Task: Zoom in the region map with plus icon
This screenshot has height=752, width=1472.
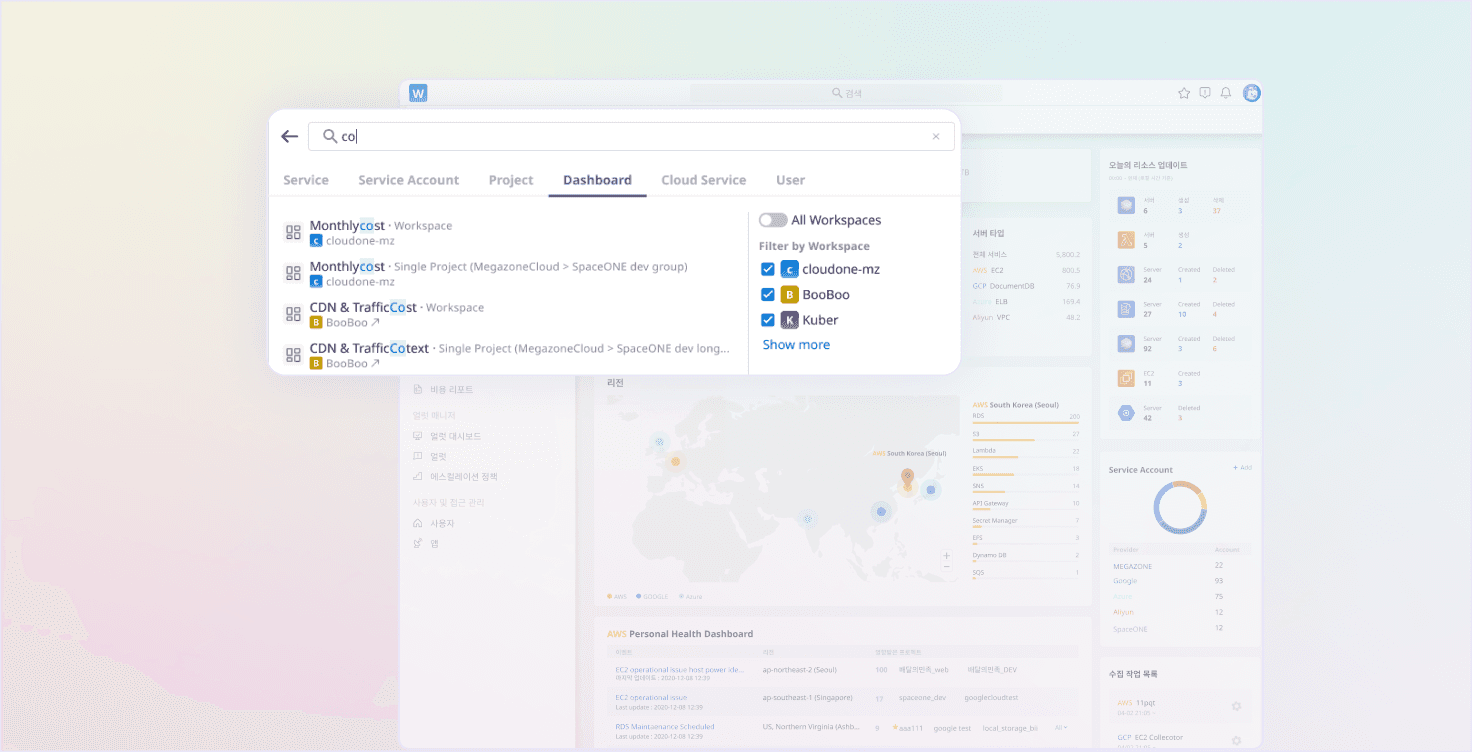Action: (947, 555)
